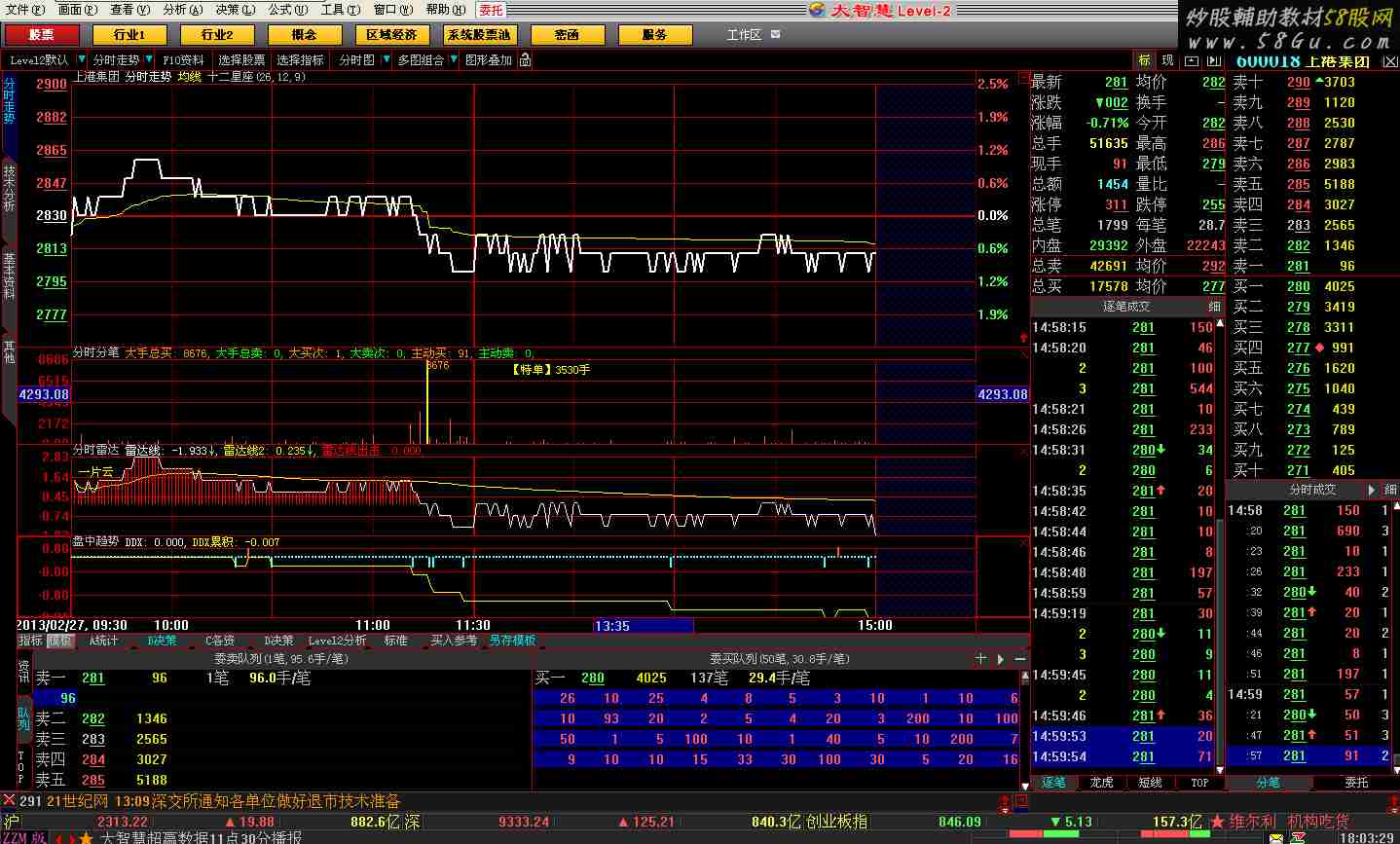The width and height of the screenshot is (1400, 844).
Task: Switch to the 技术分析 vertical side tab
Action: point(9,188)
